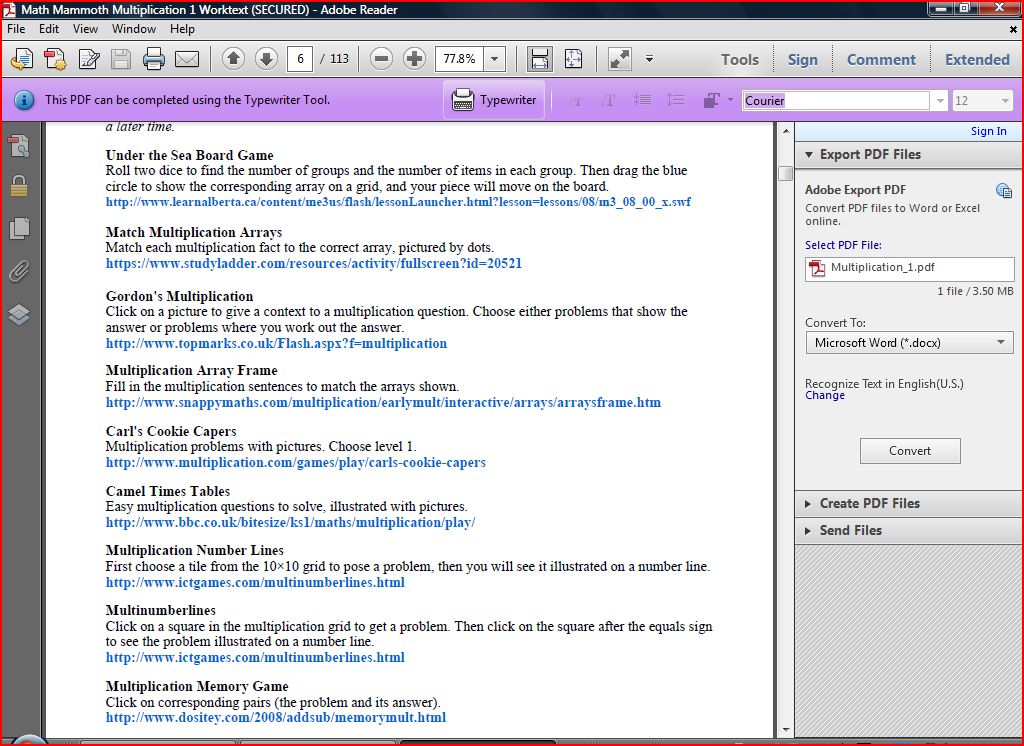Image resolution: width=1024 pixels, height=746 pixels.
Task: Click the zoom percentage field 77.8%
Action: (x=460, y=59)
